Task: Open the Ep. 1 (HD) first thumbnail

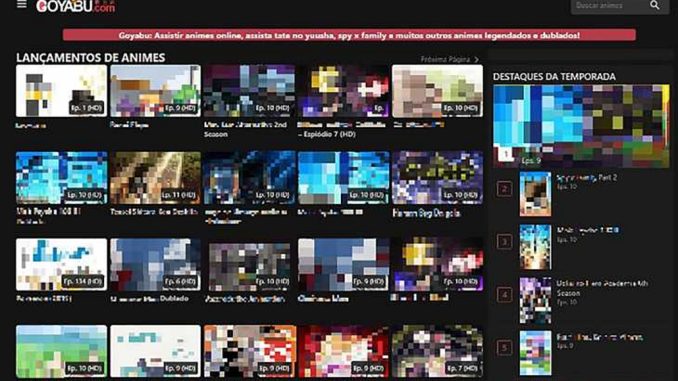Action: pos(61,91)
